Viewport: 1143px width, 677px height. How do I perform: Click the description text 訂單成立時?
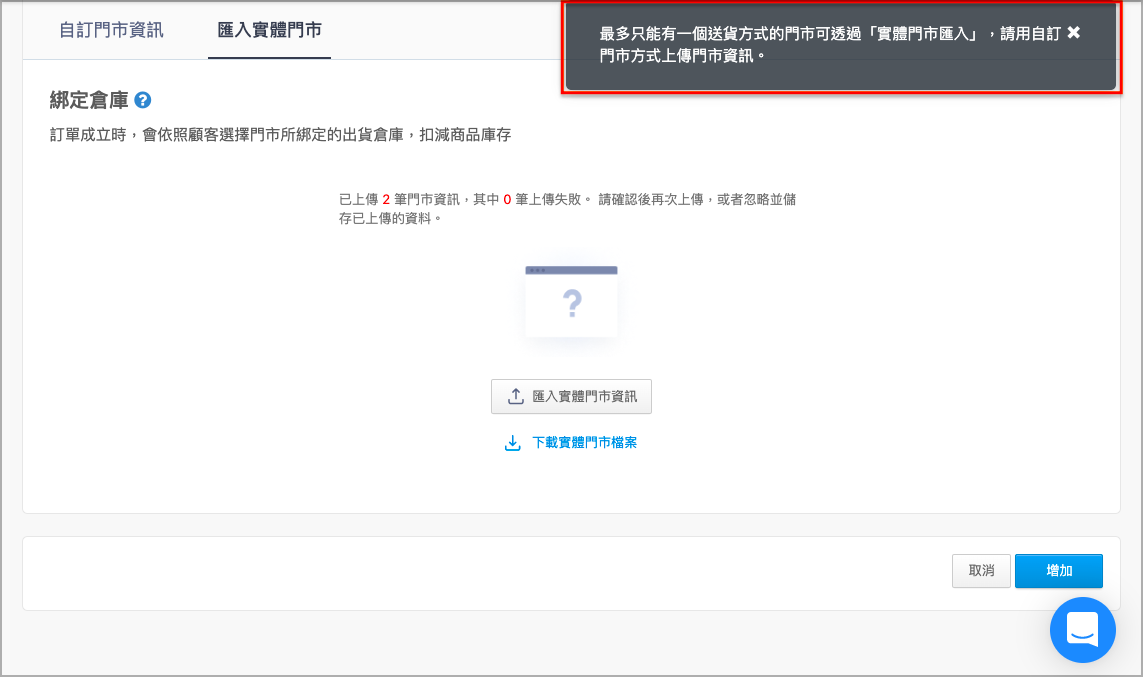click(x=88, y=135)
